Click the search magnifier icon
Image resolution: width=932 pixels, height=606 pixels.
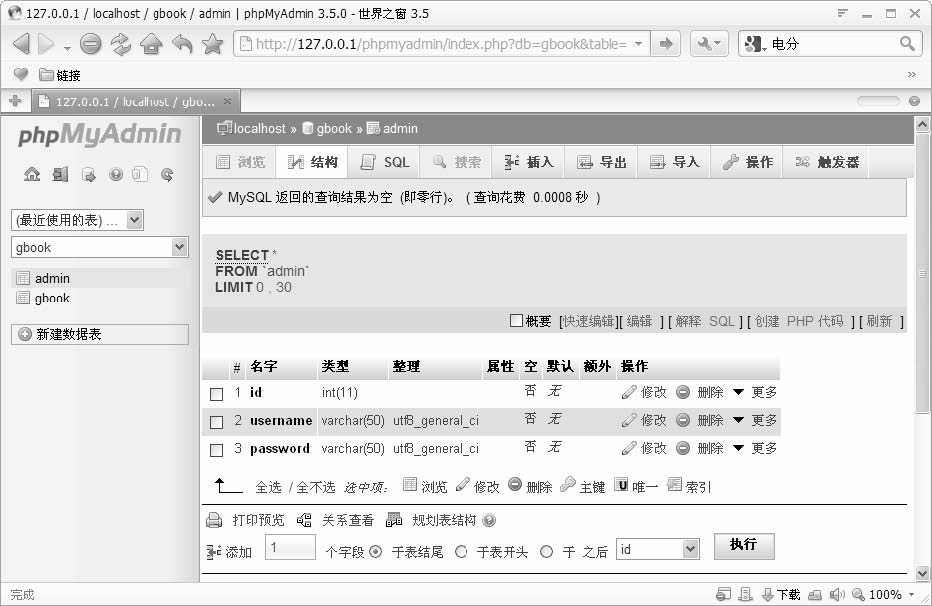pos(907,43)
